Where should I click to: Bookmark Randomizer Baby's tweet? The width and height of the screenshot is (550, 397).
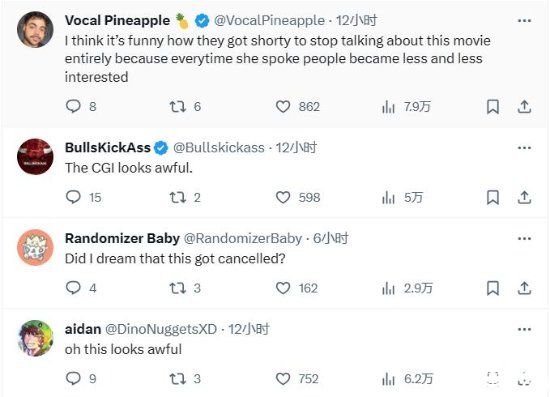(493, 288)
